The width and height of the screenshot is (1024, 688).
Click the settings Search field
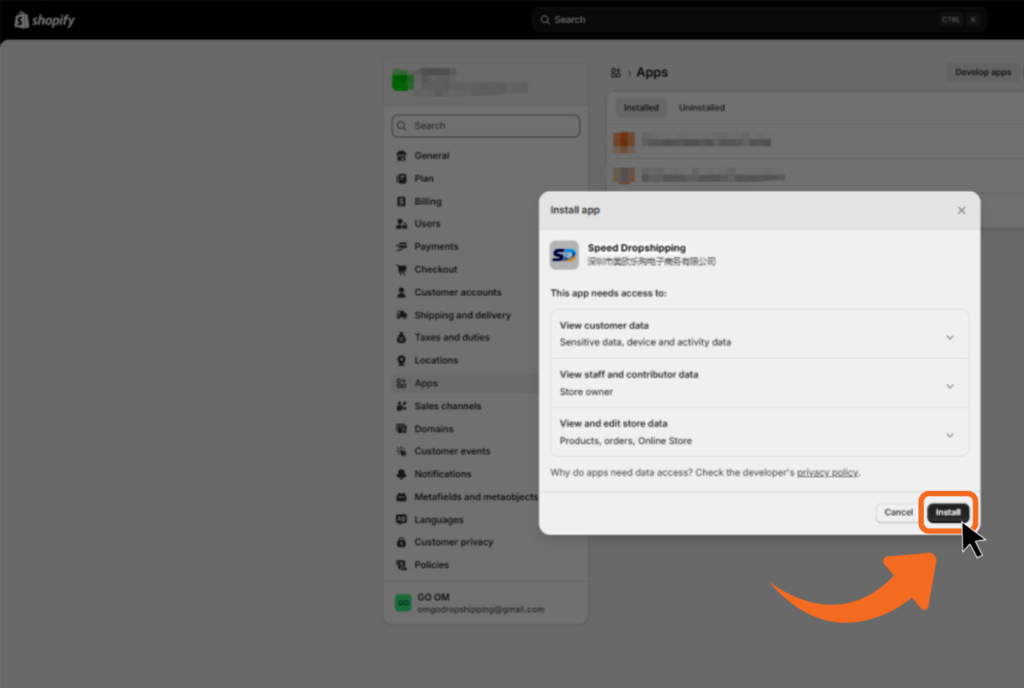[486, 126]
